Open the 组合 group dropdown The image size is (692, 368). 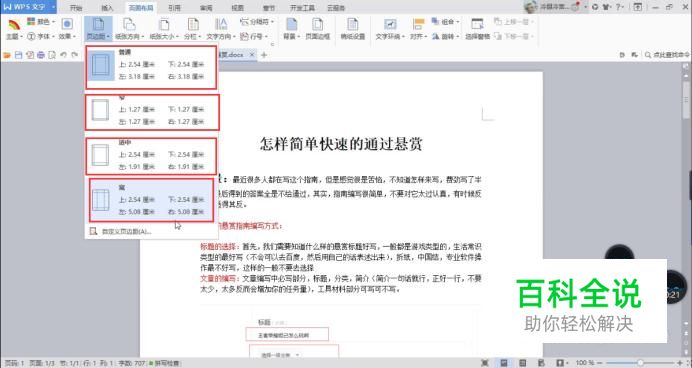tap(445, 22)
